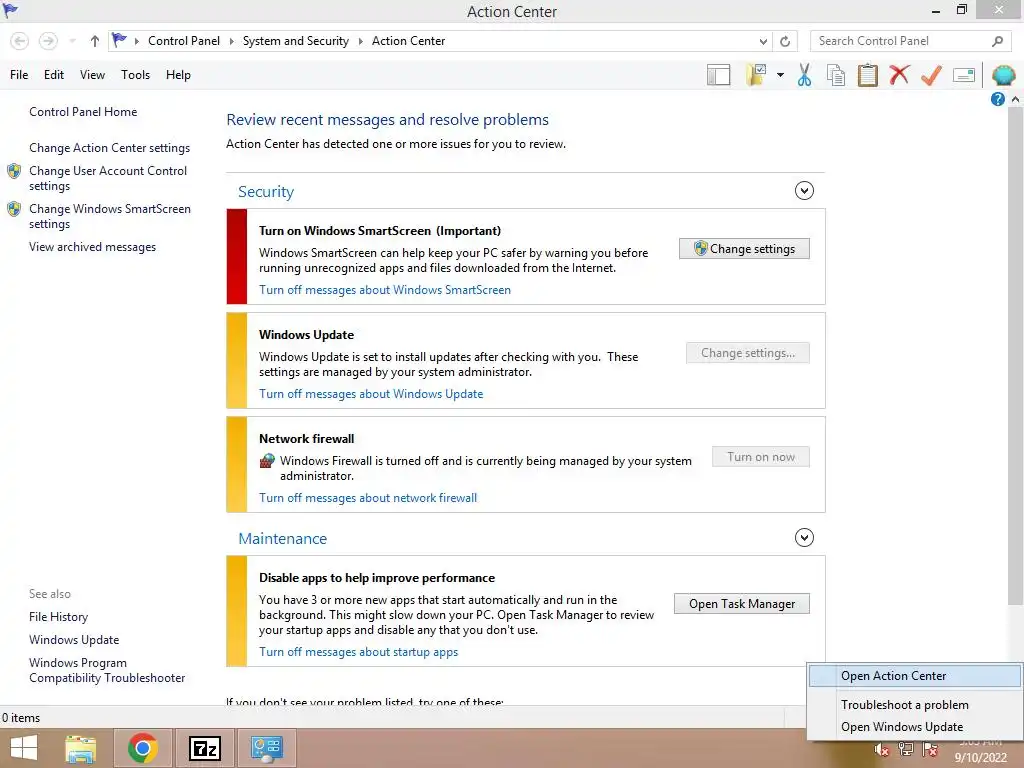Go back using the Back arrow
This screenshot has width=1024, height=768.
(x=20, y=41)
